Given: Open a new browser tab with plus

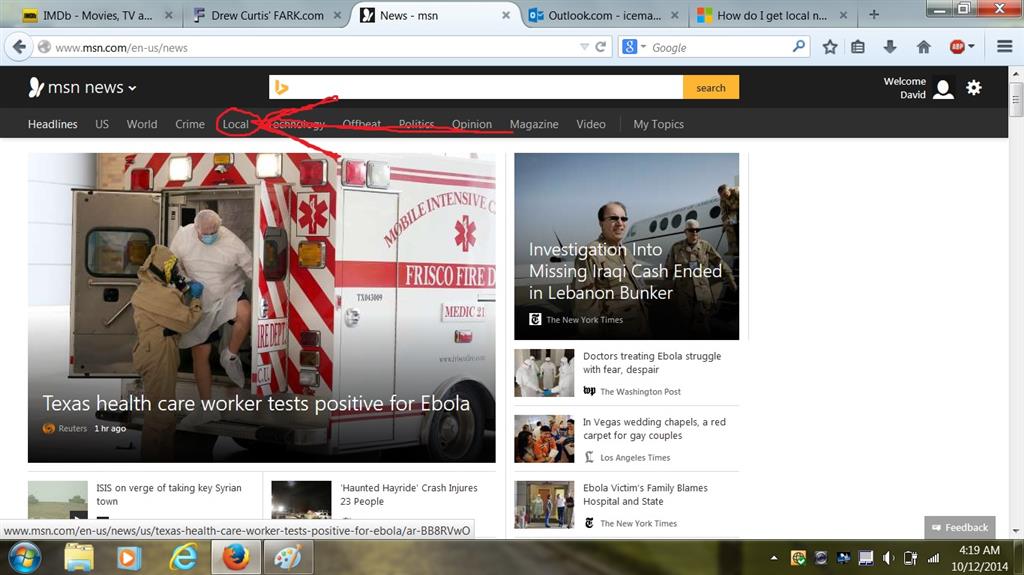Looking at the screenshot, I should (x=874, y=14).
